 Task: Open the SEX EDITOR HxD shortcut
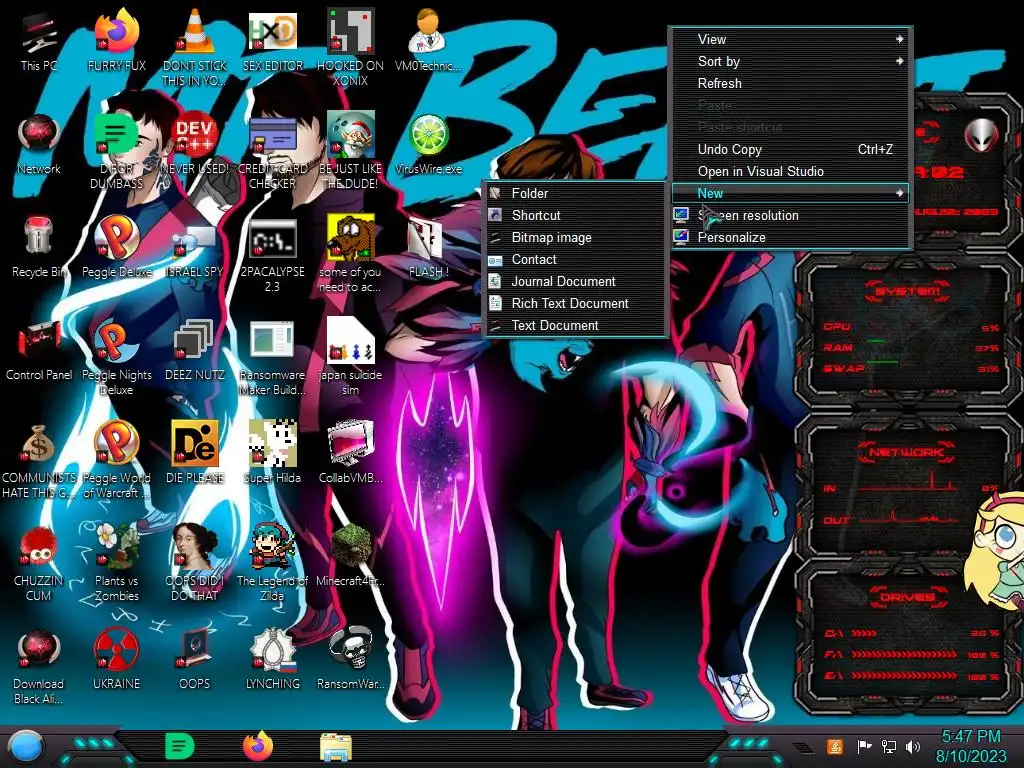click(x=272, y=41)
